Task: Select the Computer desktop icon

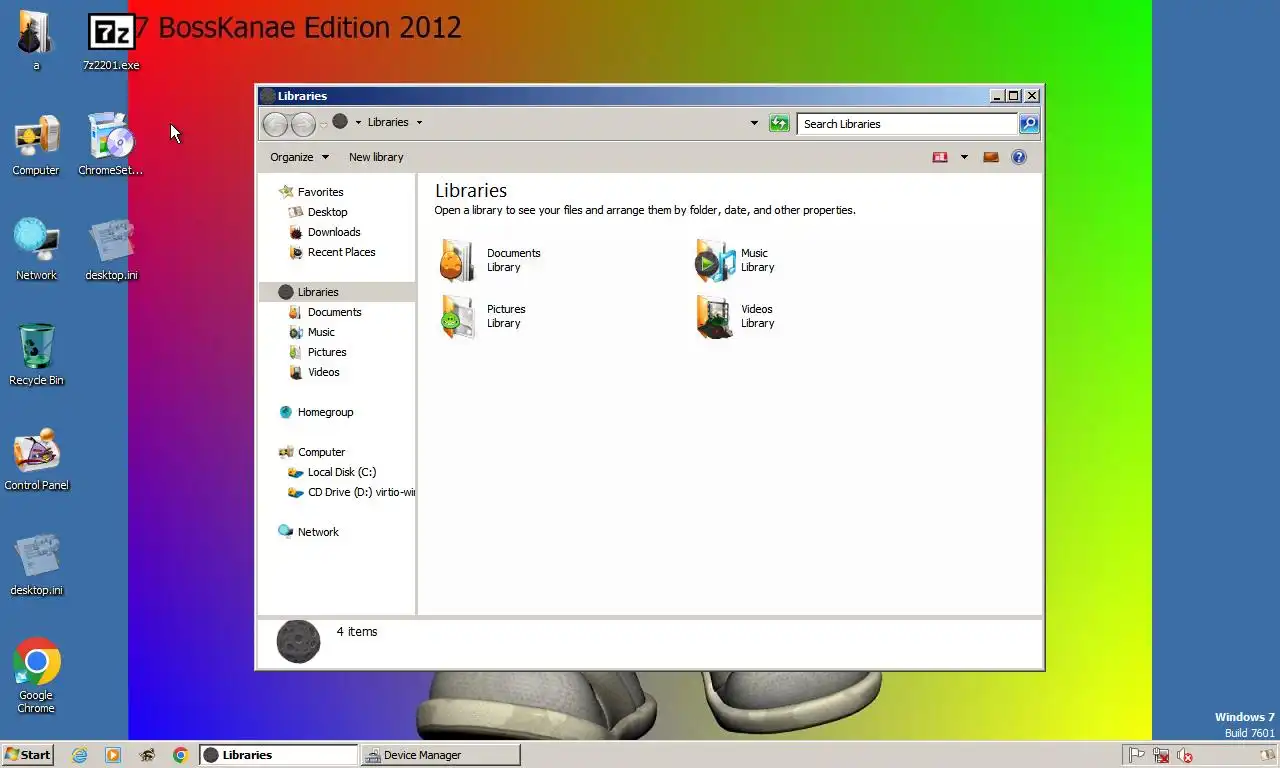Action: pos(36,144)
